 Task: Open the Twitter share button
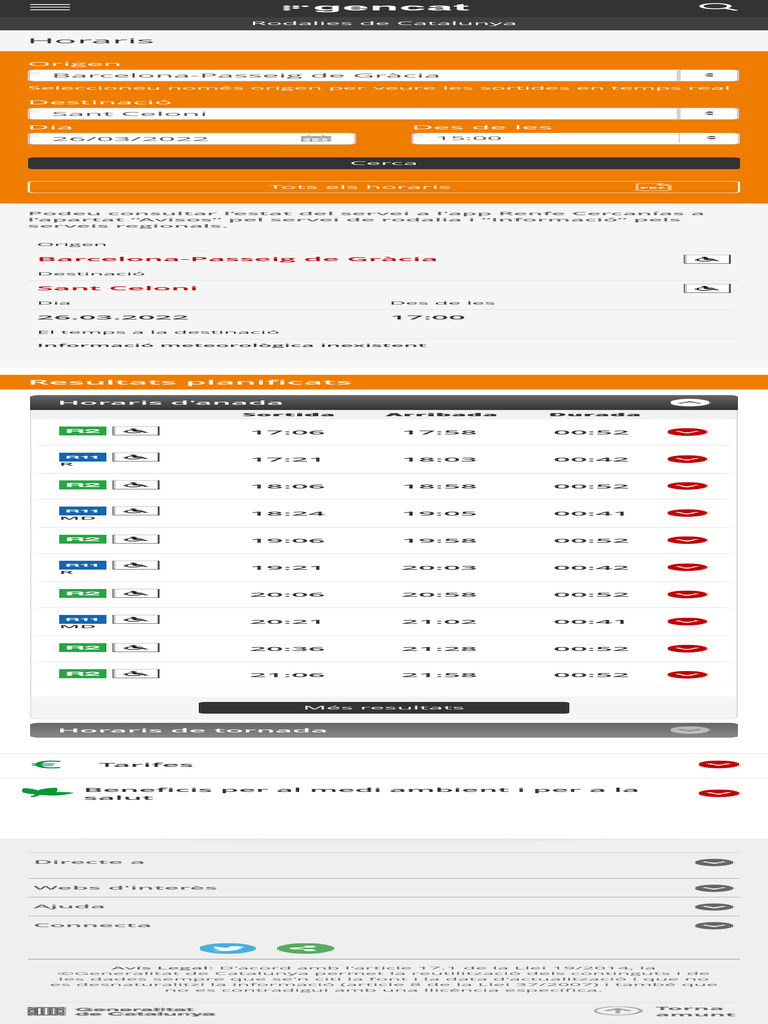(x=227, y=948)
